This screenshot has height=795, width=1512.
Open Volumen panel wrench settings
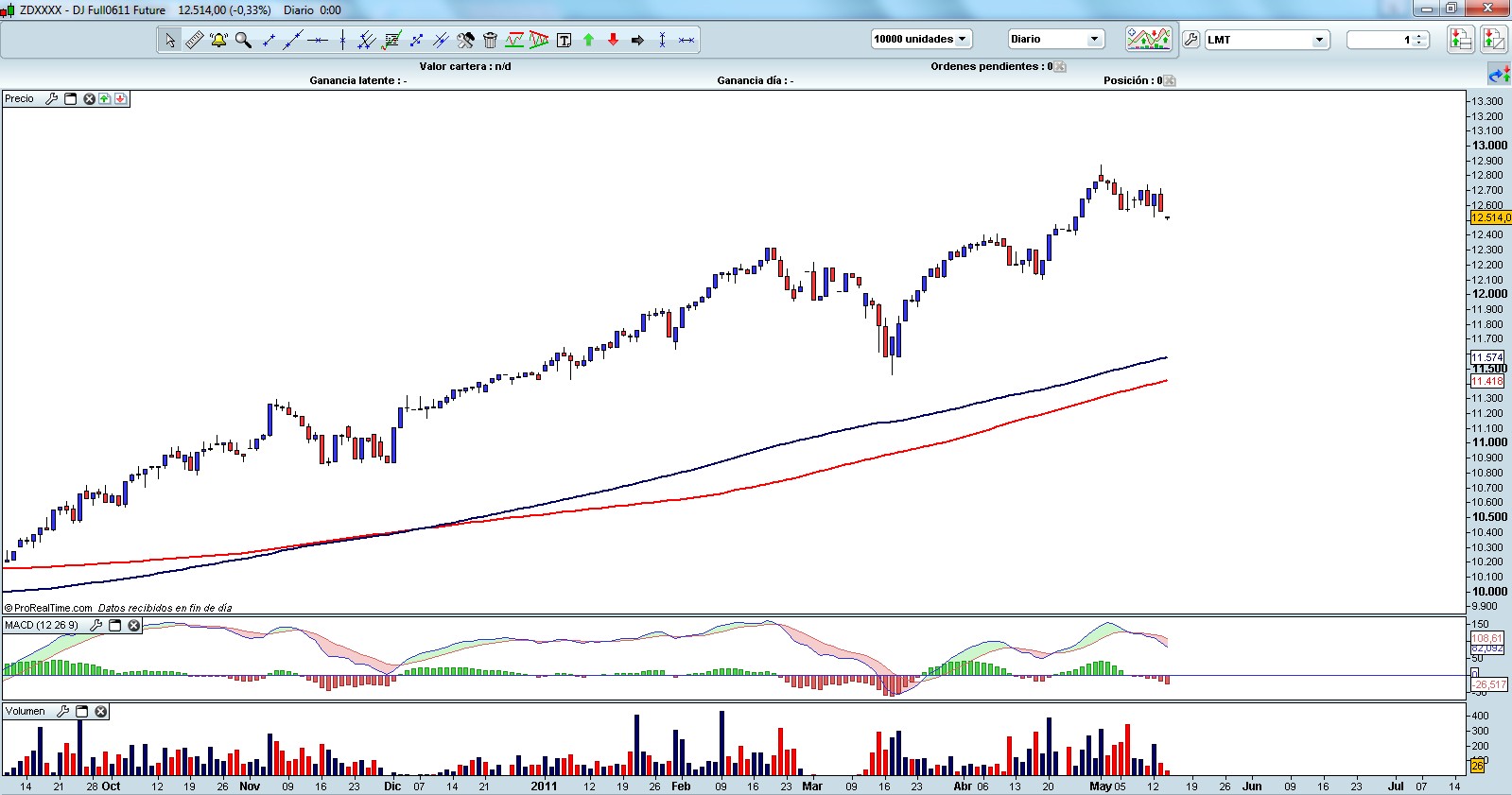point(63,711)
